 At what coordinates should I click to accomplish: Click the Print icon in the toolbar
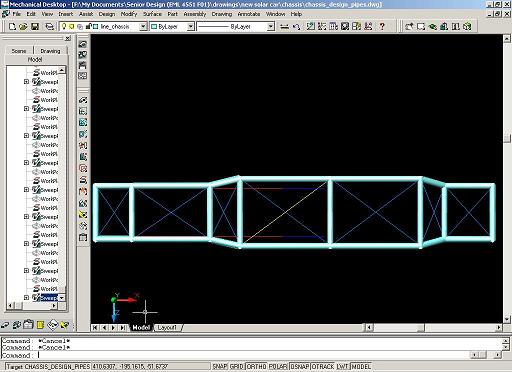[x=49, y=27]
